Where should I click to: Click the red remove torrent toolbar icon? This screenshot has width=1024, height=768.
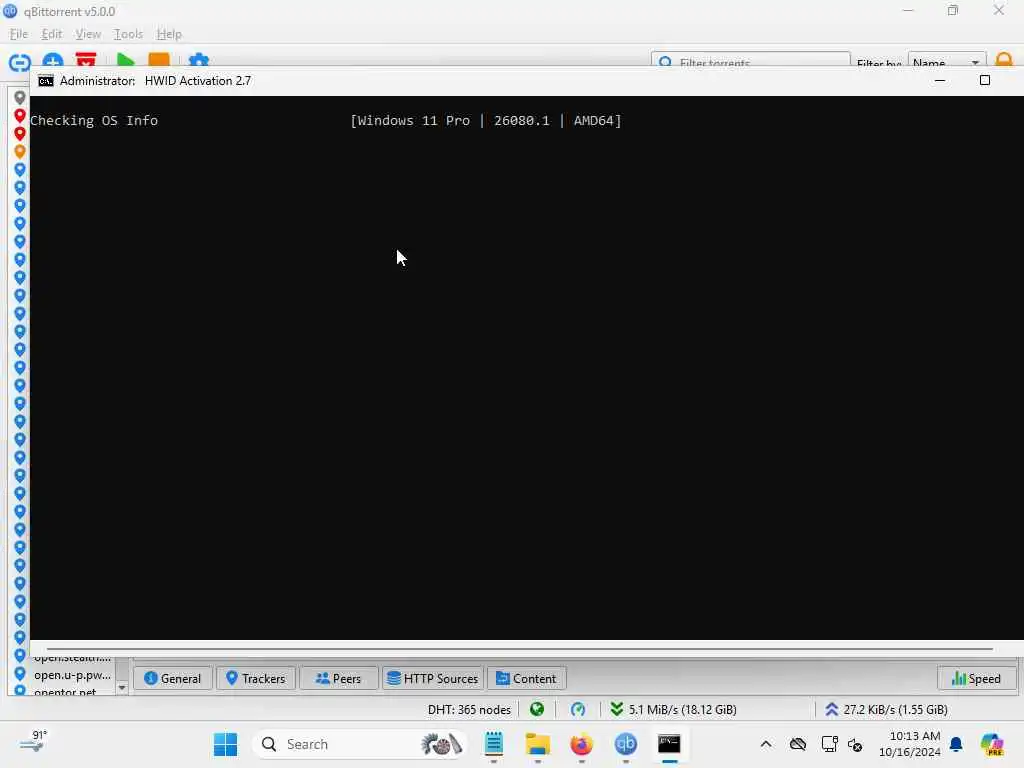(86, 59)
